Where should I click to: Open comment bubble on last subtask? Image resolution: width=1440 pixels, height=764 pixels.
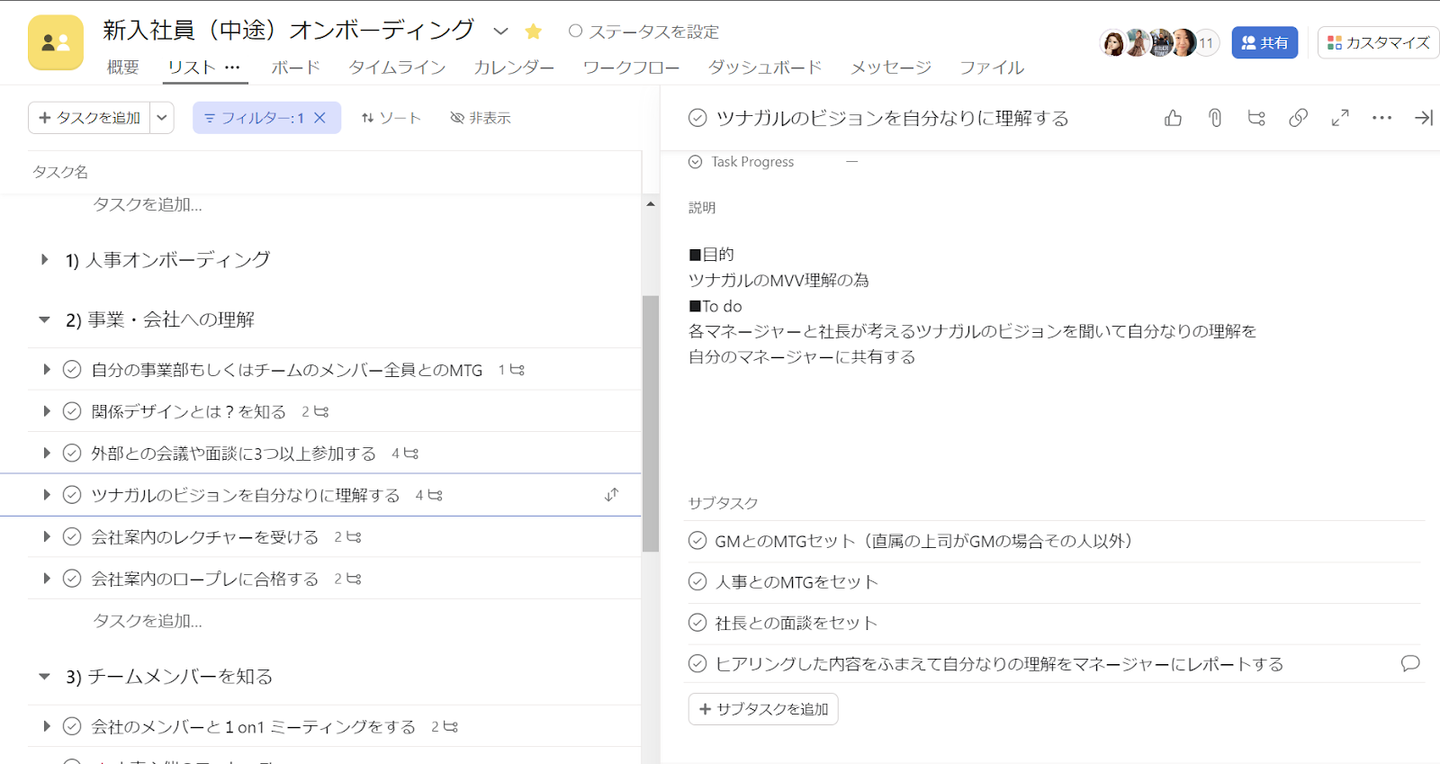click(1410, 663)
